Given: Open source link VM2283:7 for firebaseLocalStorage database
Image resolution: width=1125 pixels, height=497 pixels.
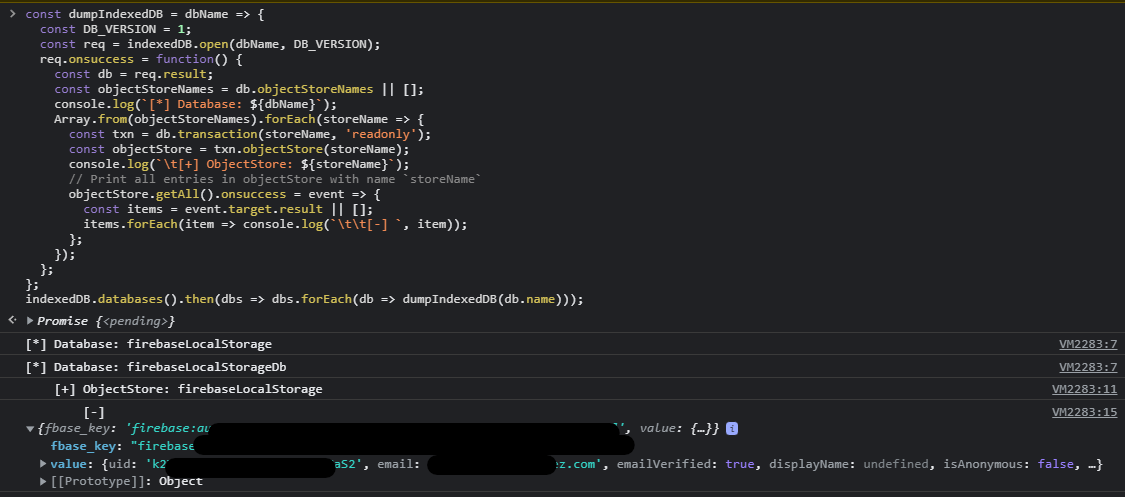Looking at the screenshot, I should click(1088, 344).
